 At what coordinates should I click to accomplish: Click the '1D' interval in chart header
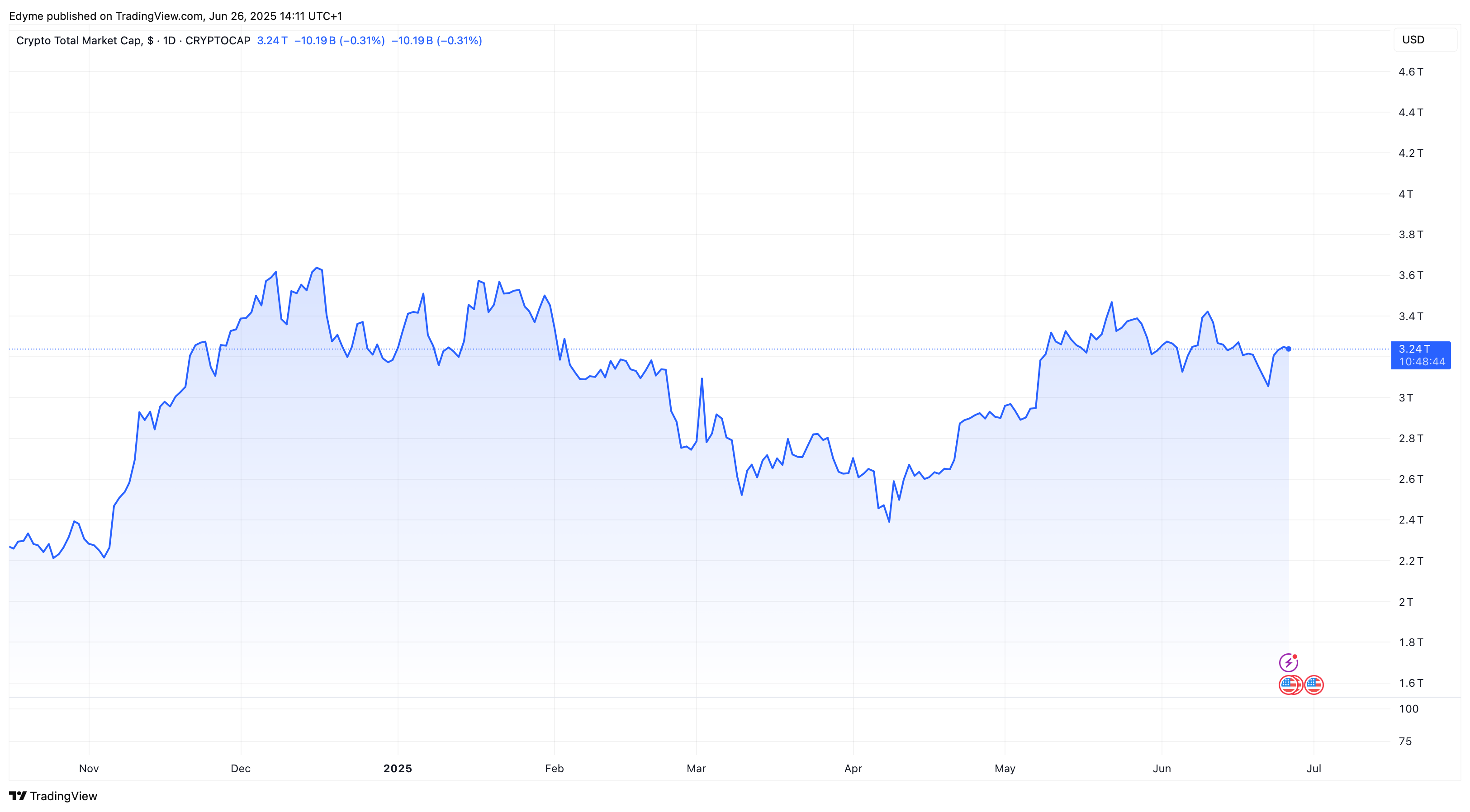(170, 41)
